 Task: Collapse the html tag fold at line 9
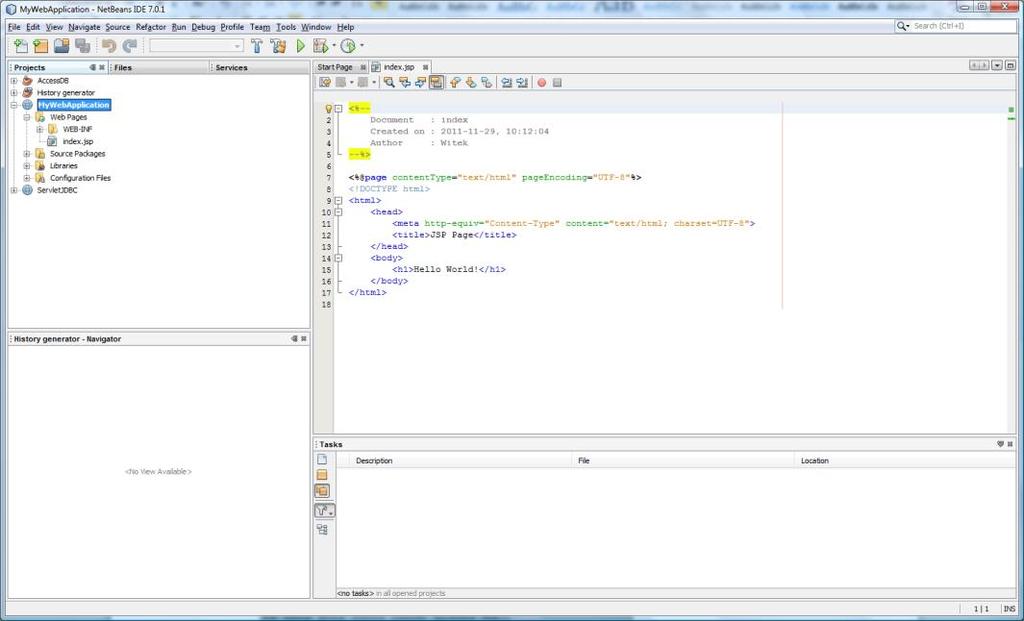click(338, 200)
